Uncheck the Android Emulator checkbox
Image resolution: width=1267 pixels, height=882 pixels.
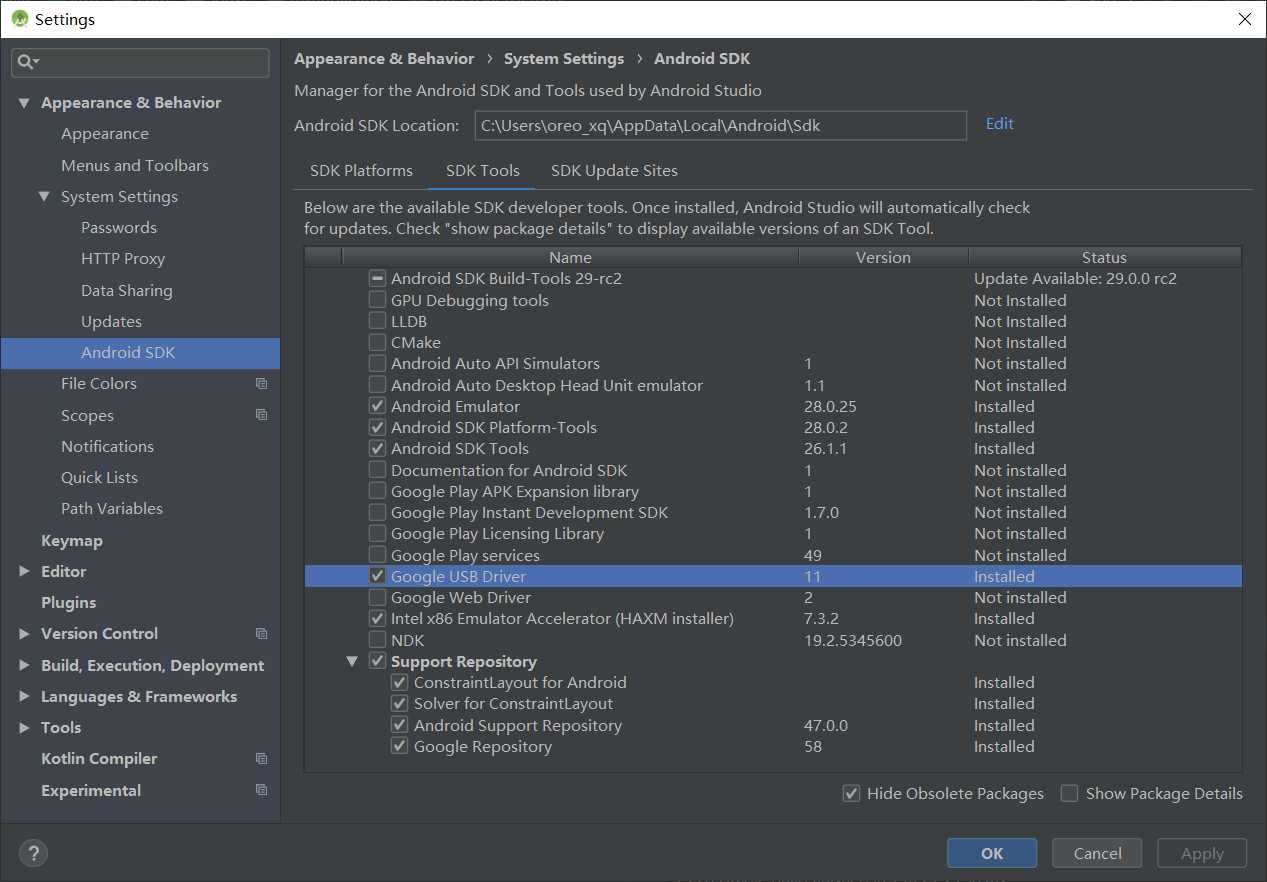(x=377, y=406)
